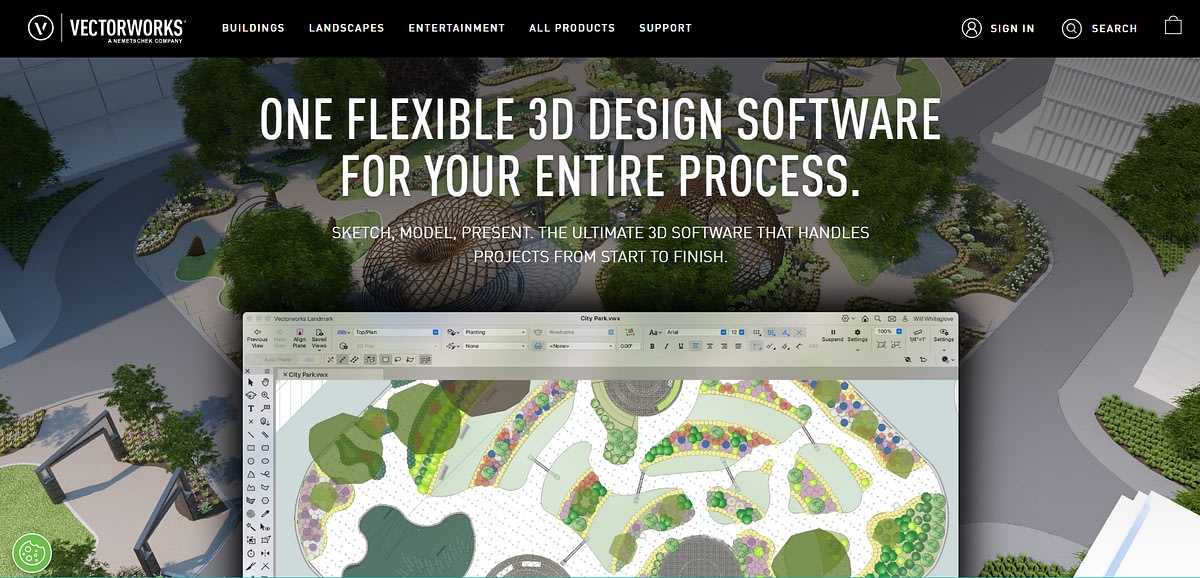This screenshot has width=1200, height=578.
Task: Select the Zoom magnifier tool
Action: tap(265, 395)
